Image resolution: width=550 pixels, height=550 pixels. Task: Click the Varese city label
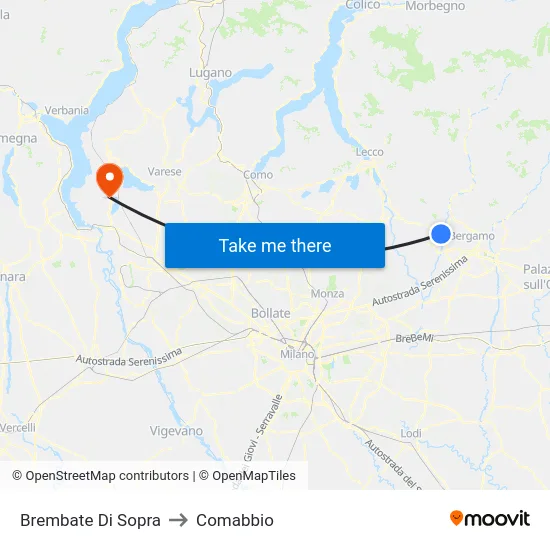click(165, 172)
